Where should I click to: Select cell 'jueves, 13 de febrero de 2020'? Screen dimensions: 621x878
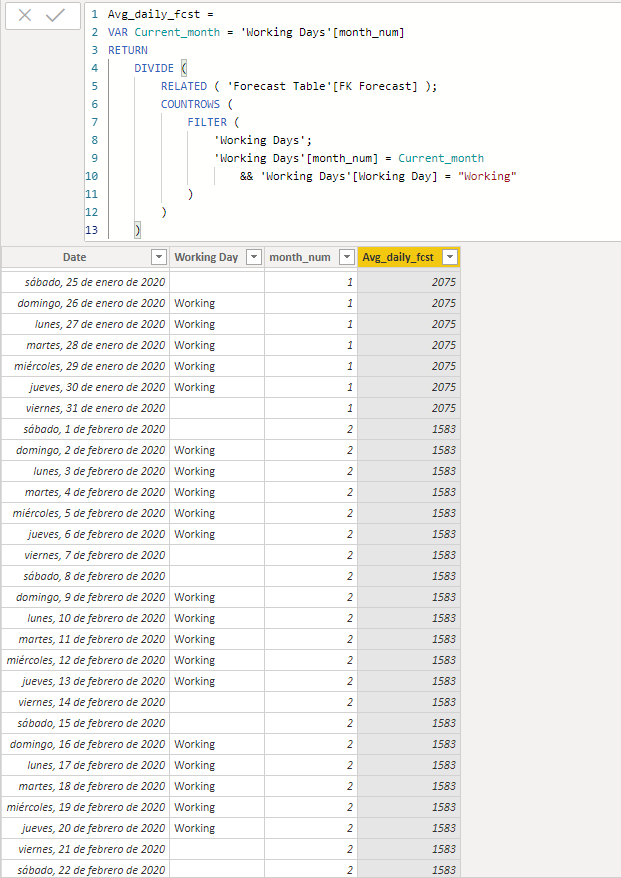pos(85,681)
